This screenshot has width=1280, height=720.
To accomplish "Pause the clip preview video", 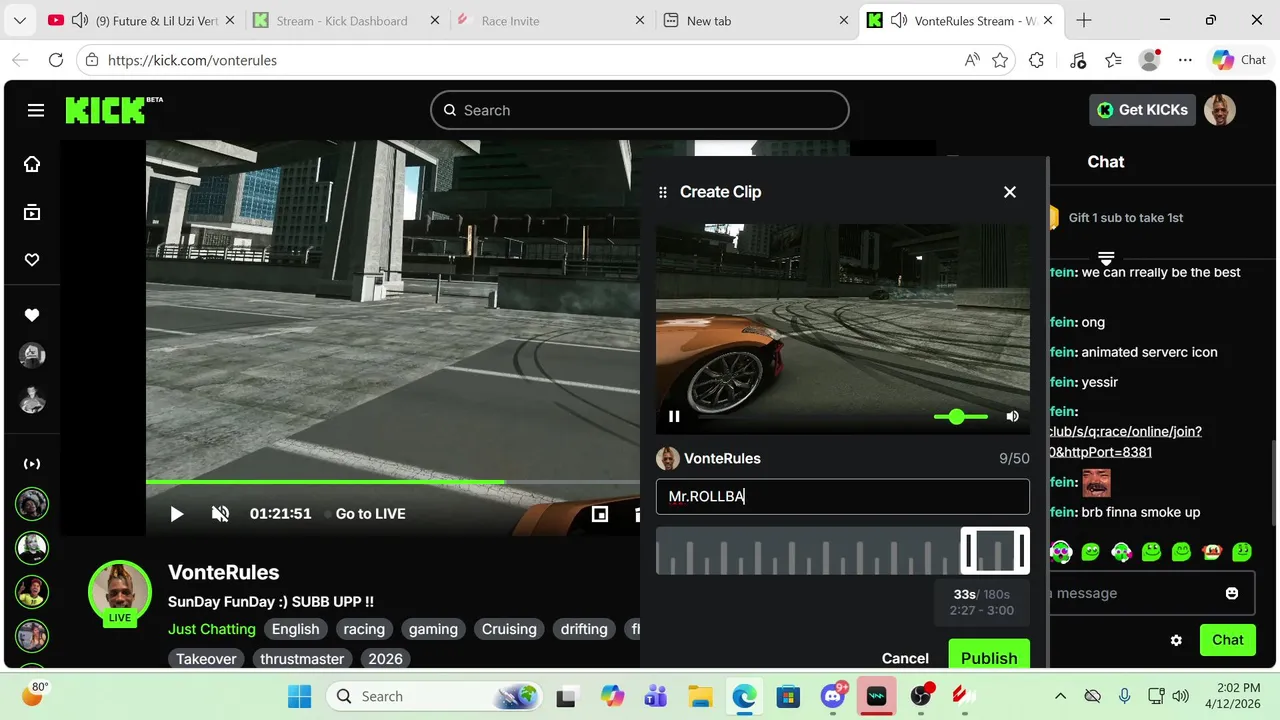I will click(x=674, y=416).
